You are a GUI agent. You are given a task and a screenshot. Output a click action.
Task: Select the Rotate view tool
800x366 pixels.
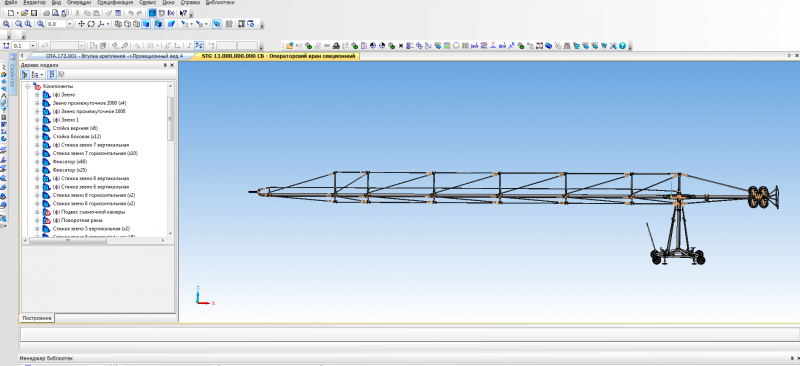tap(91, 24)
